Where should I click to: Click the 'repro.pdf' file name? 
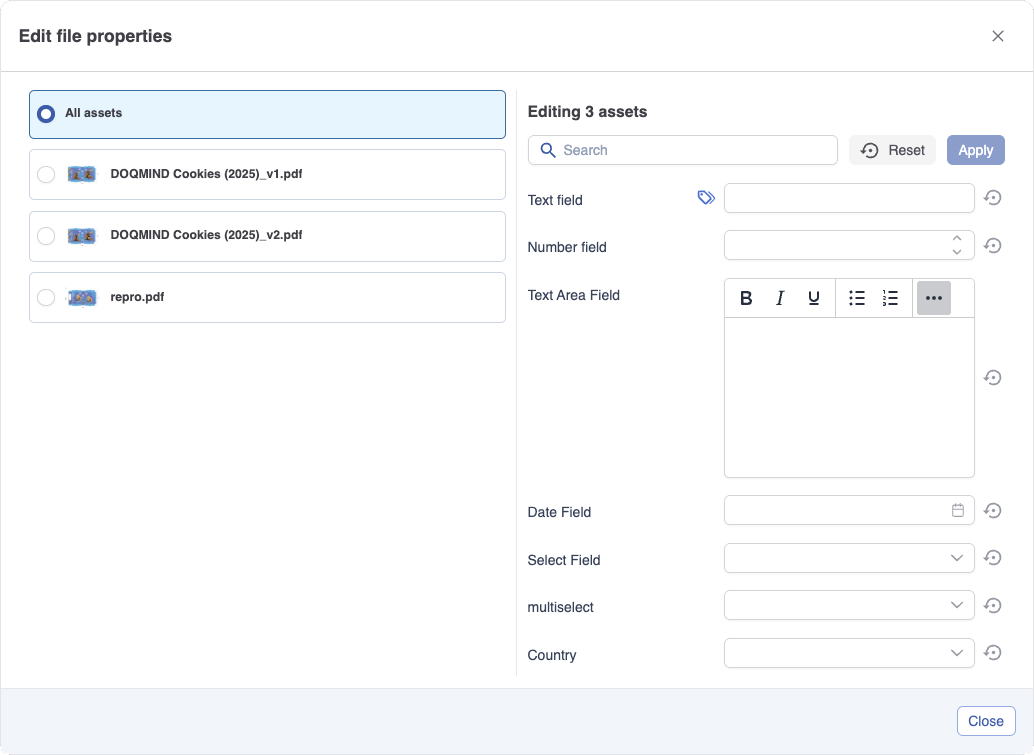(137, 297)
